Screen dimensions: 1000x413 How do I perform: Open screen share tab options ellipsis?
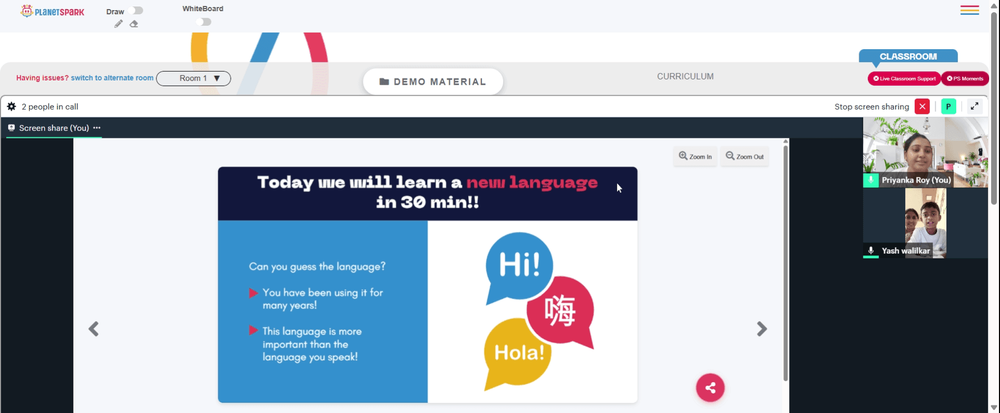97,127
